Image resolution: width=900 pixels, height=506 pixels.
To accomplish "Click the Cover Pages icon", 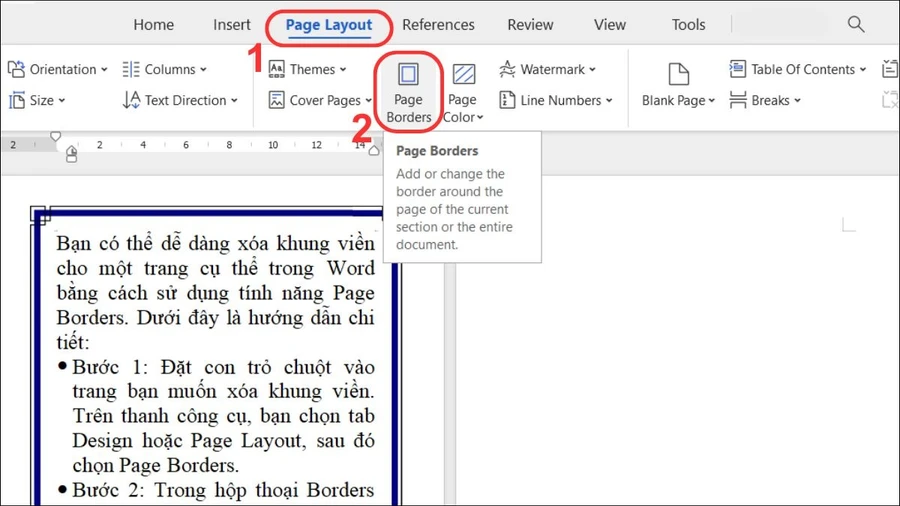I will tap(277, 100).
